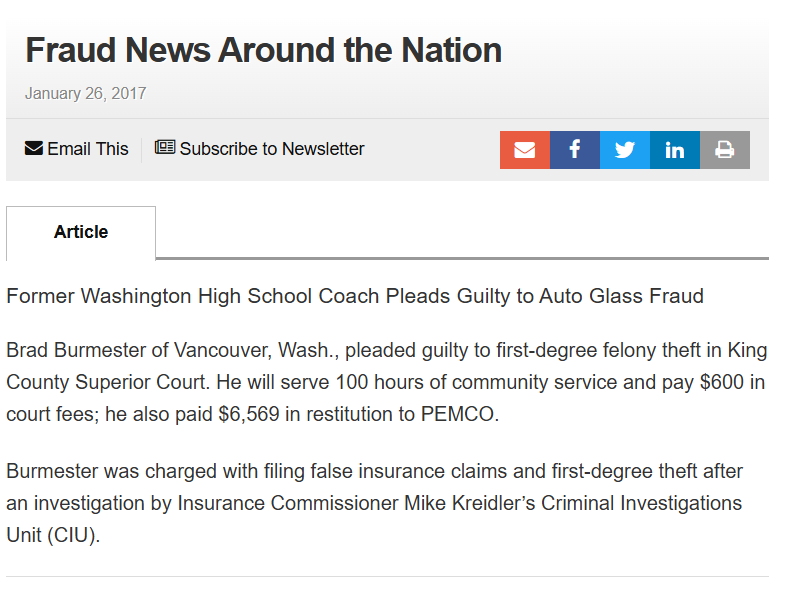Switch to the Article tab

point(81,233)
